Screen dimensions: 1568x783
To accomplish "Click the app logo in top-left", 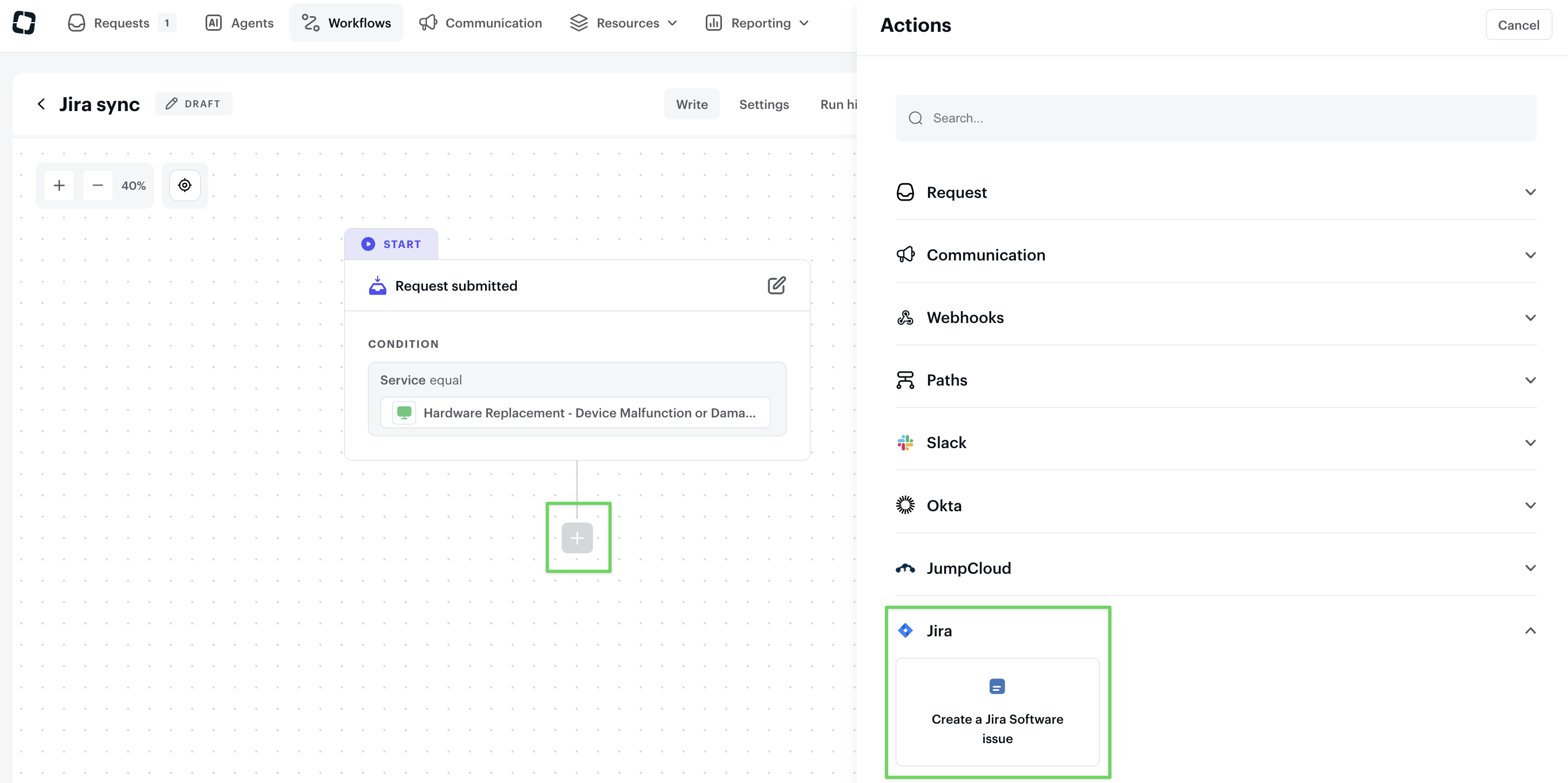I will pyautogui.click(x=24, y=23).
